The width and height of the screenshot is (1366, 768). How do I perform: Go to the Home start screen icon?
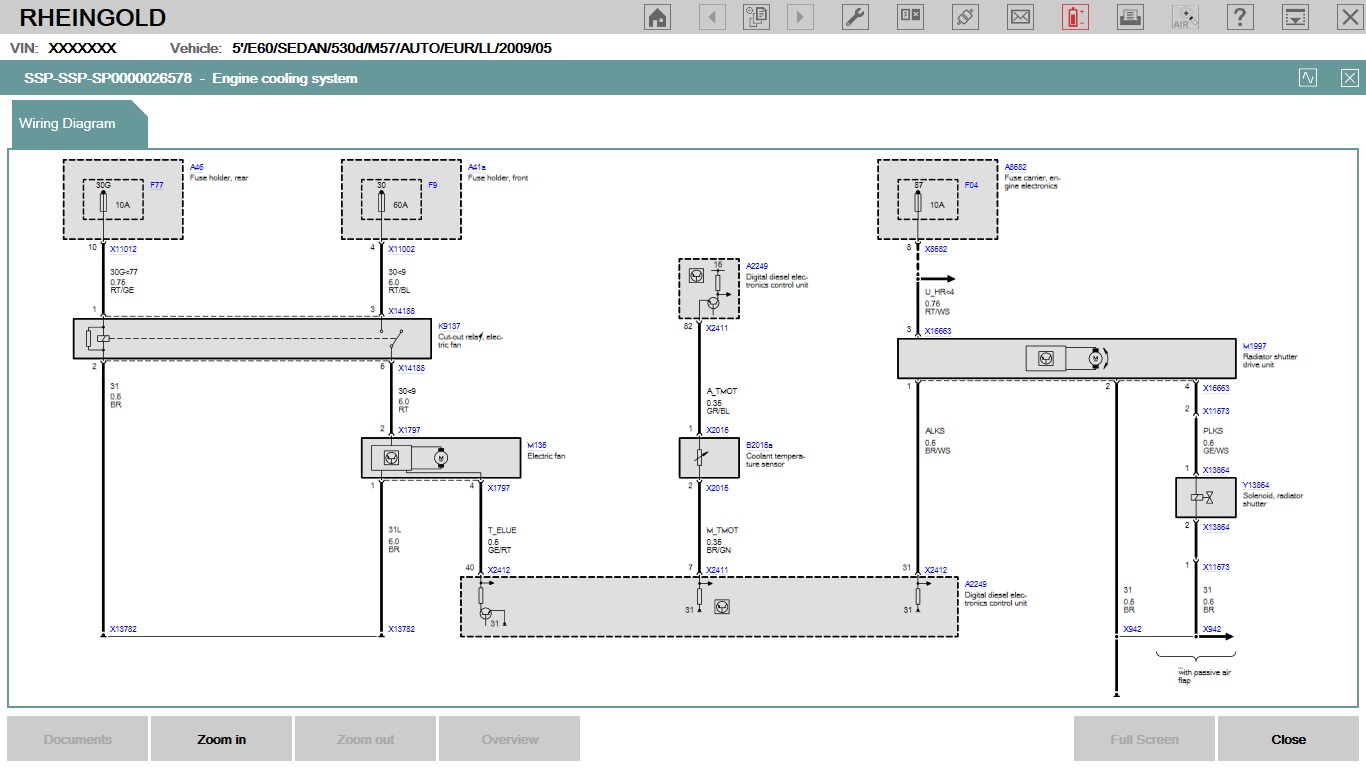(x=658, y=17)
